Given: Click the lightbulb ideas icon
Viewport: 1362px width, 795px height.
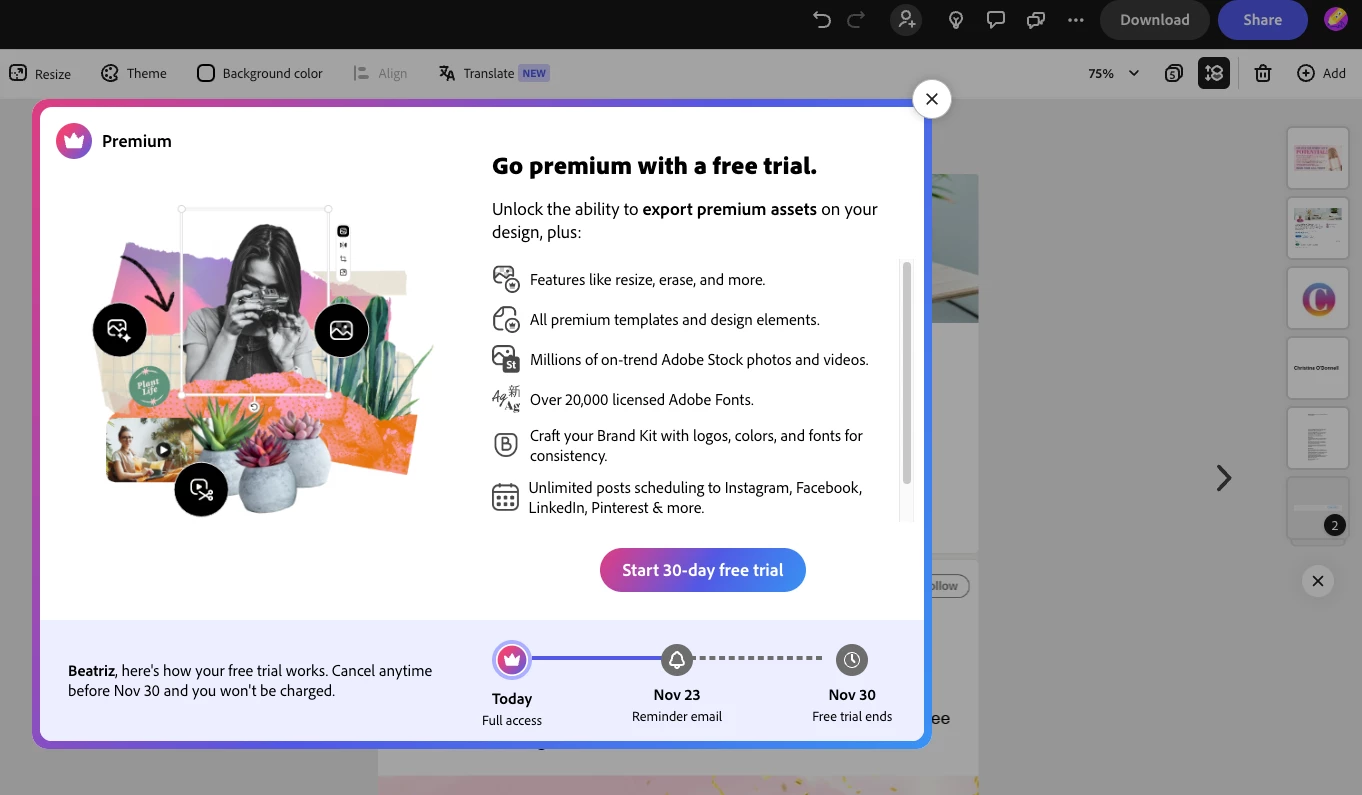Looking at the screenshot, I should coord(956,19).
